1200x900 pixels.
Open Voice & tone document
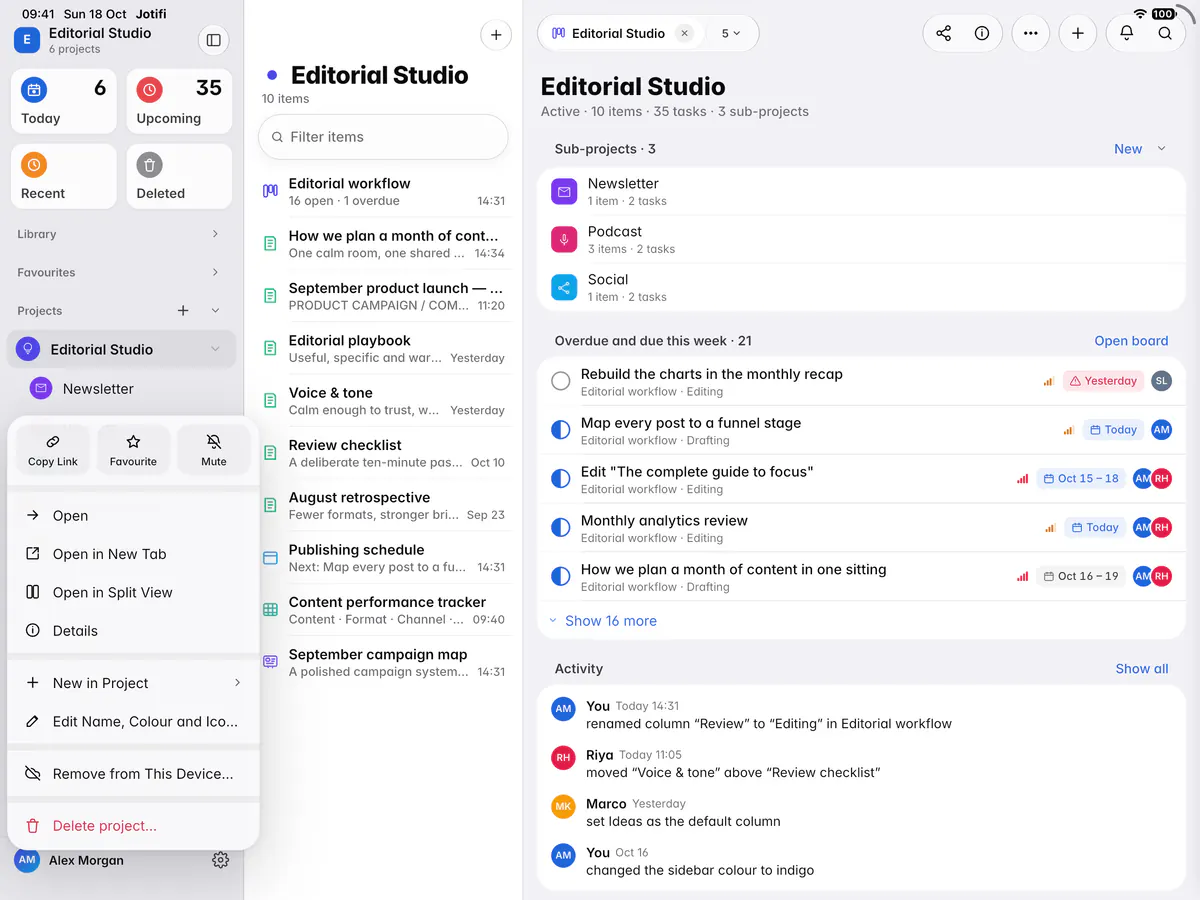click(384, 400)
